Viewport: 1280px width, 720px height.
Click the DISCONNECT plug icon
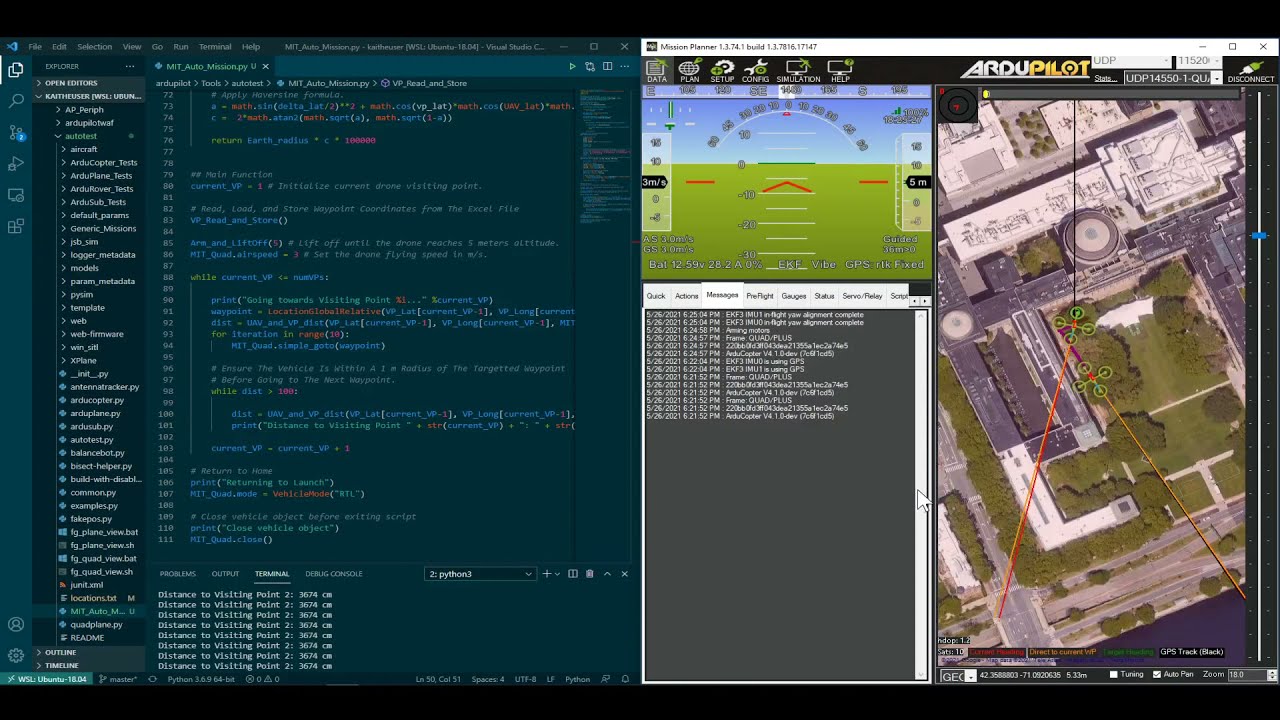point(1250,70)
